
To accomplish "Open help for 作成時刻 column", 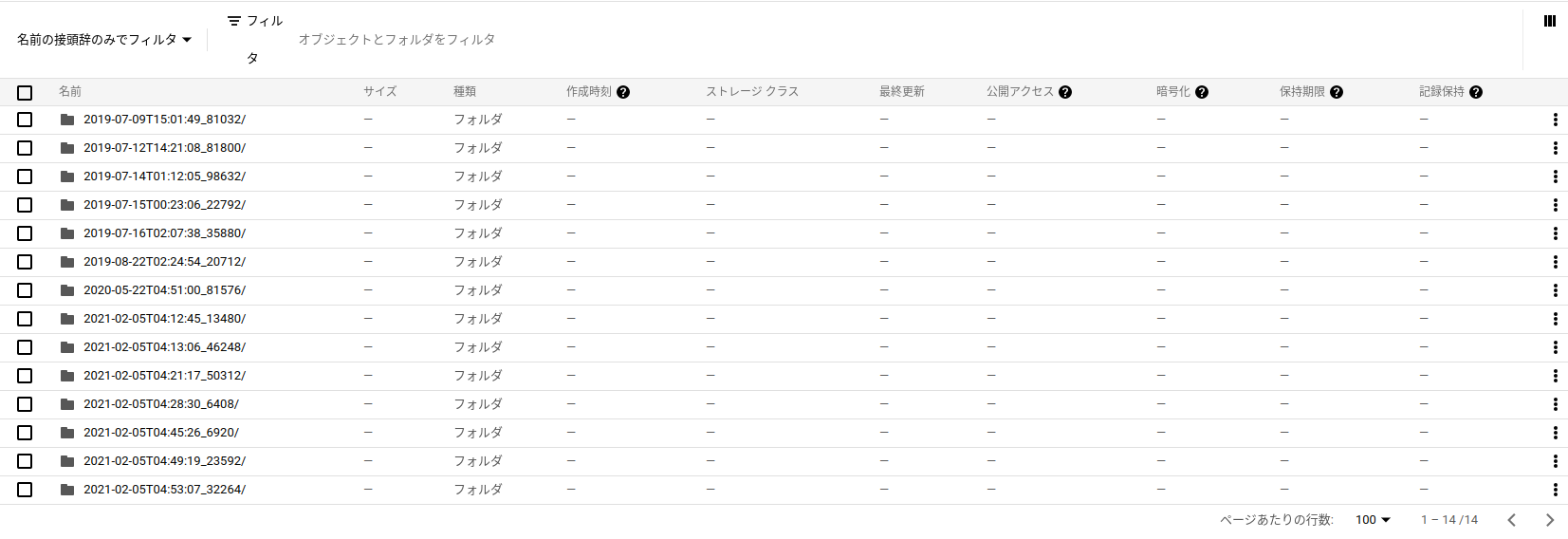I will click(623, 92).
